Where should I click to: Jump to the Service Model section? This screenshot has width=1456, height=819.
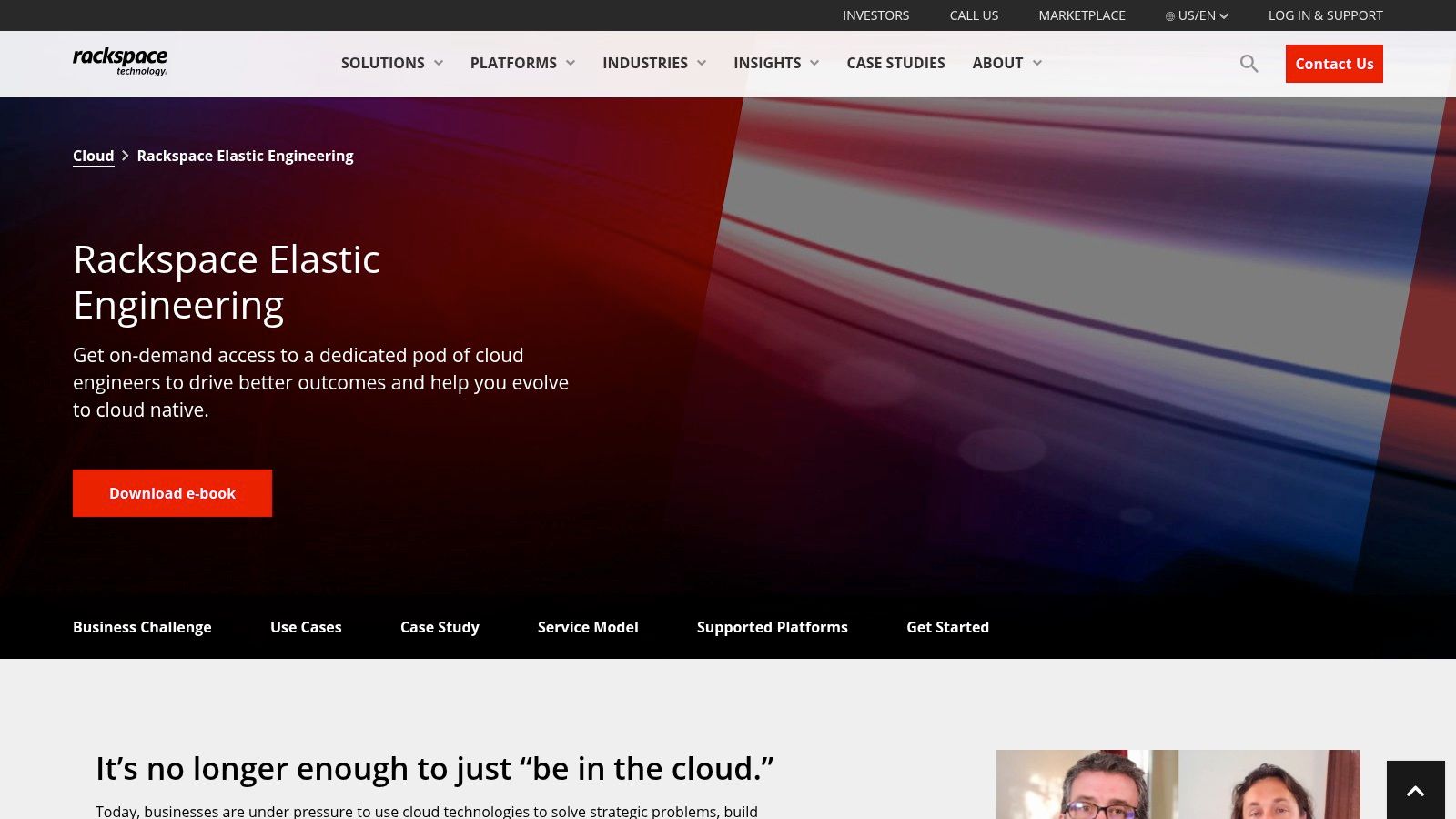[587, 627]
